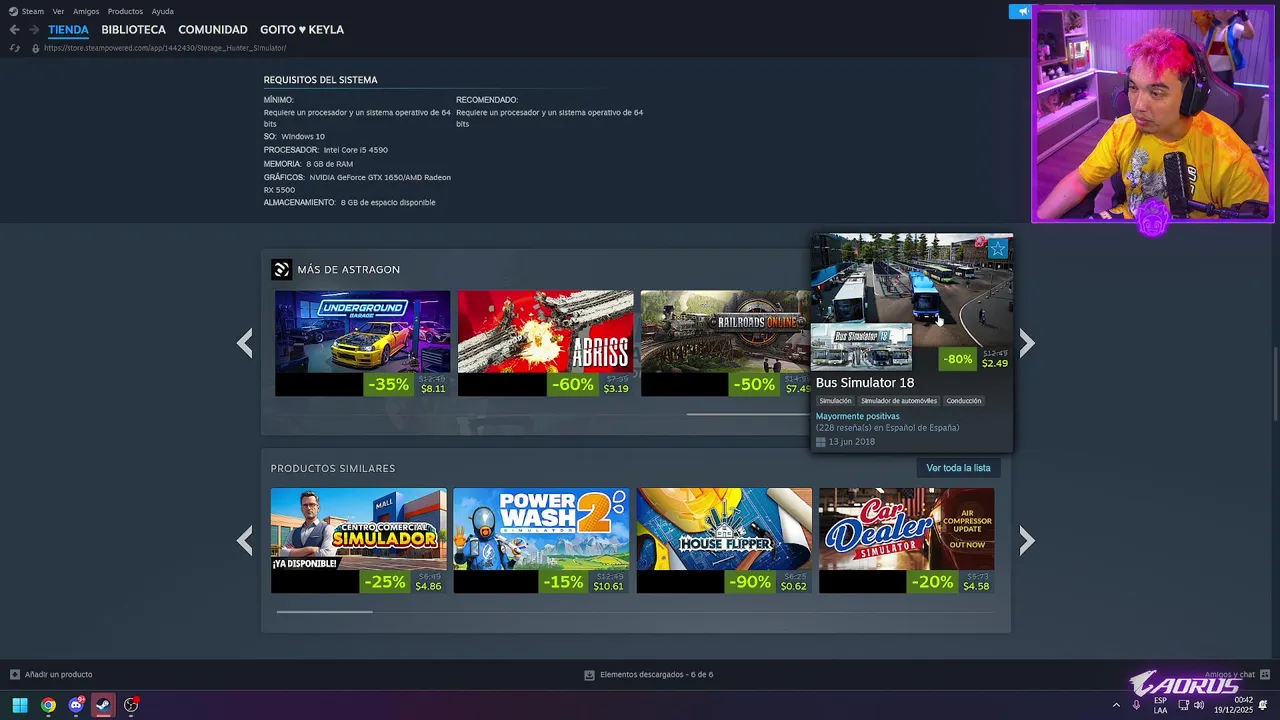Open the House Flipper game card
The height and width of the screenshot is (720, 1280).
coord(724,540)
